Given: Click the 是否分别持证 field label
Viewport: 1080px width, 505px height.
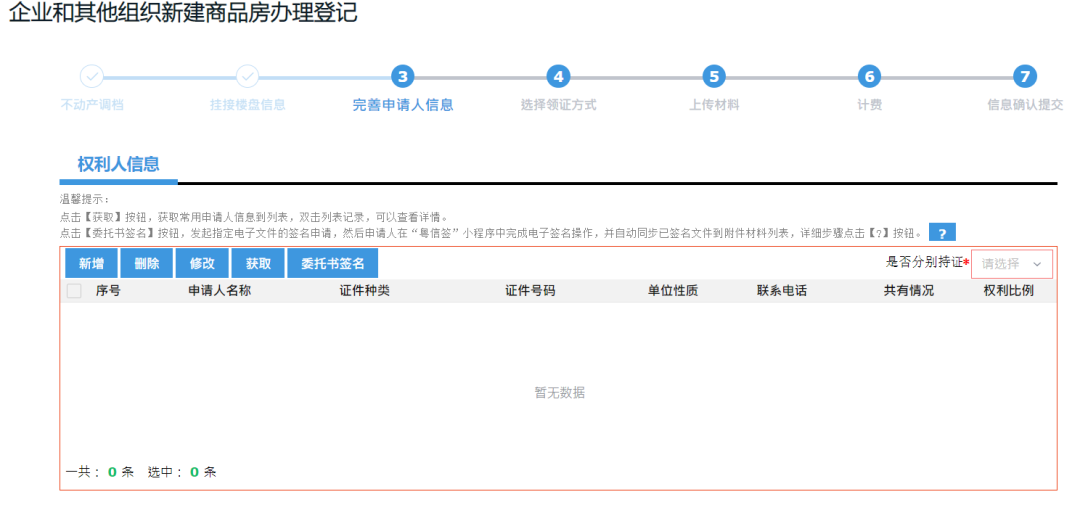Looking at the screenshot, I should tap(924, 262).
